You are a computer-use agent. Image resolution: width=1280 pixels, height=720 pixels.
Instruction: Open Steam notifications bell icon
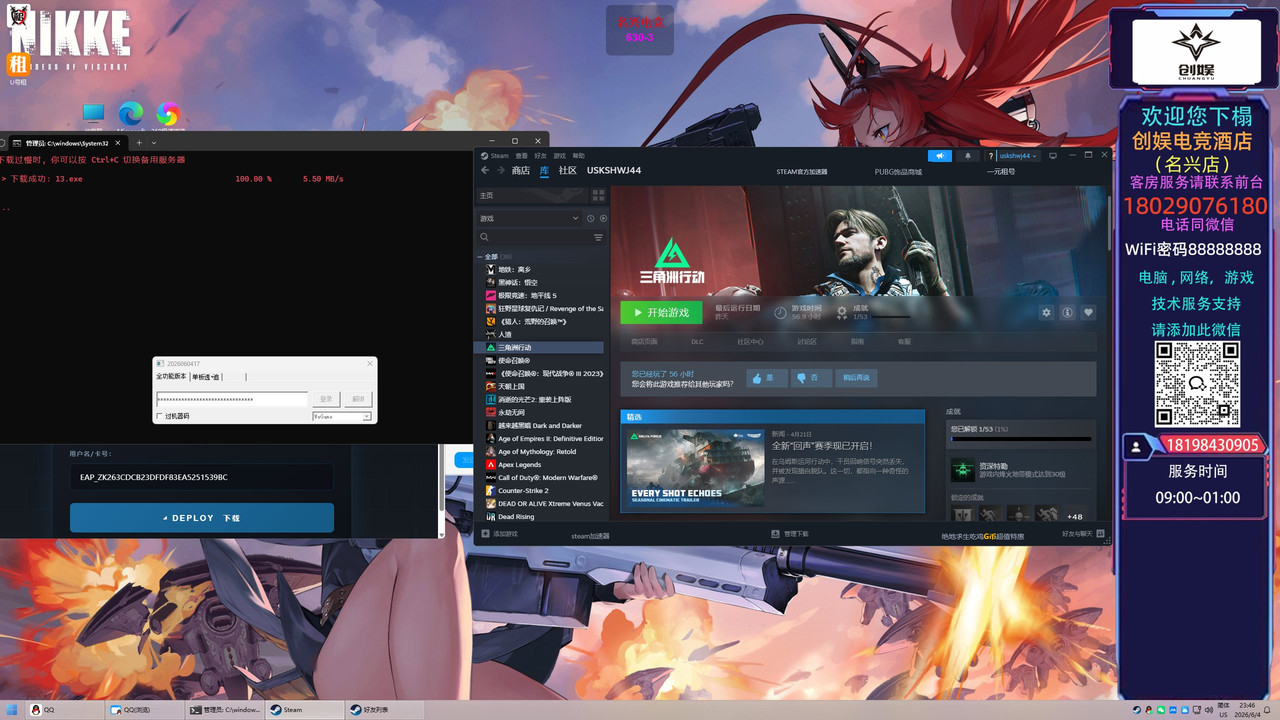tap(968, 156)
